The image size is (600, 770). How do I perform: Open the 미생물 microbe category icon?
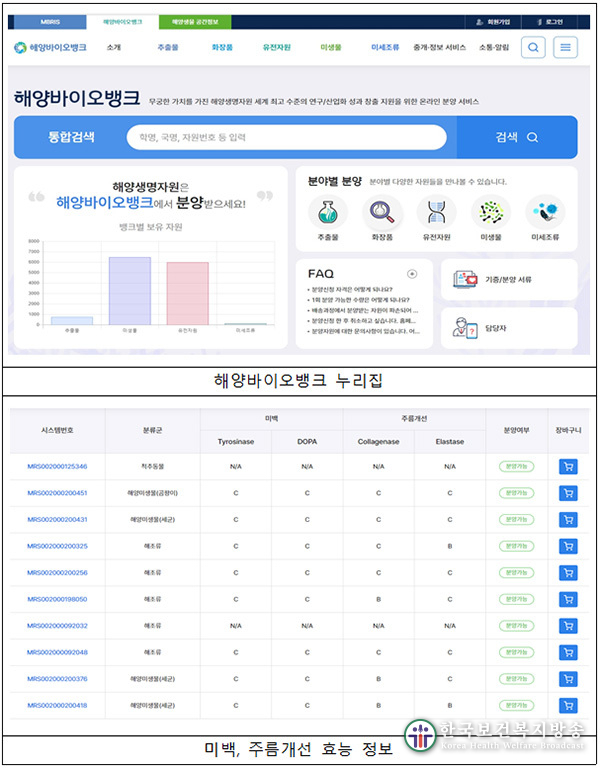tap(491, 212)
